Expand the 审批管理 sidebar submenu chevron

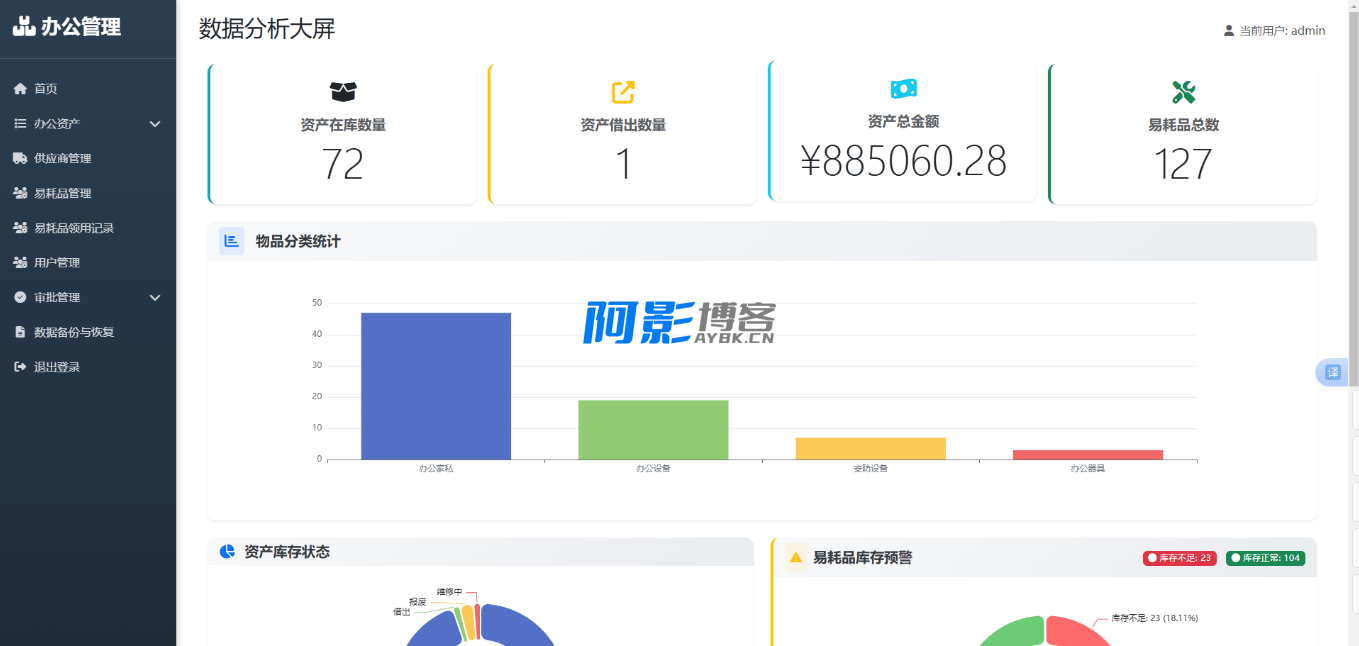[155, 298]
